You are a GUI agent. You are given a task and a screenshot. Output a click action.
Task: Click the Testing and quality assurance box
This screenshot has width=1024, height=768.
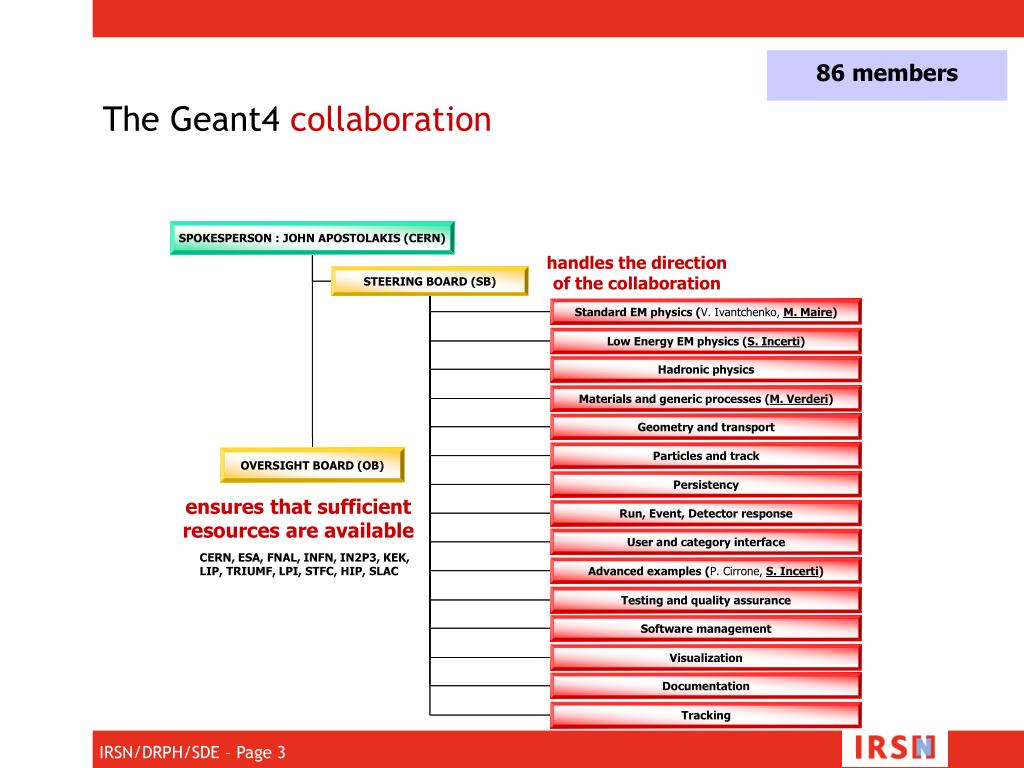click(706, 600)
